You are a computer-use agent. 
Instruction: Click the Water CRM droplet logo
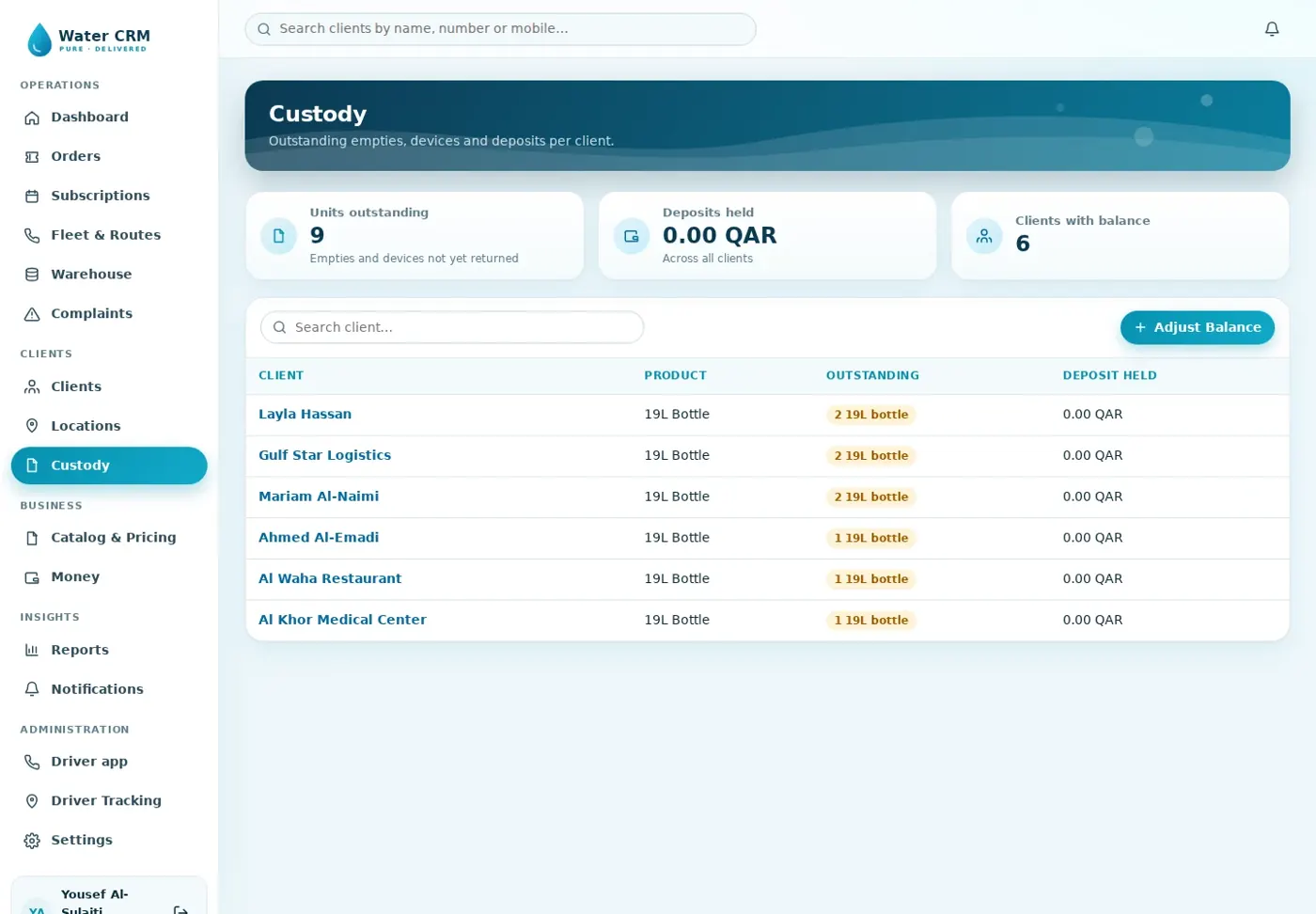(x=39, y=39)
